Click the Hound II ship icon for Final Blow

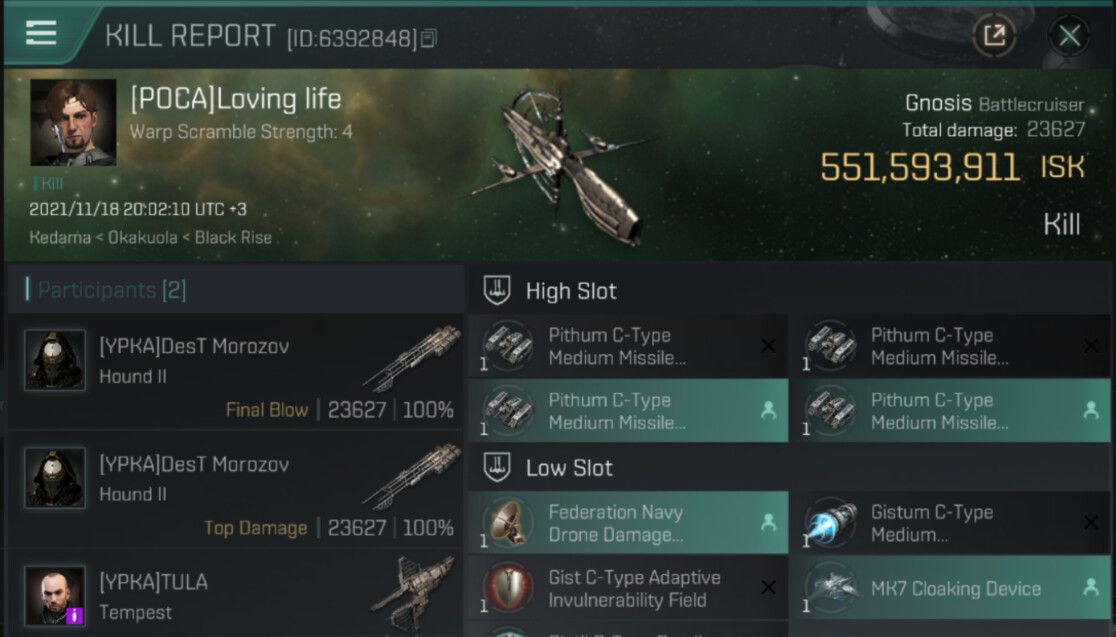pos(413,359)
